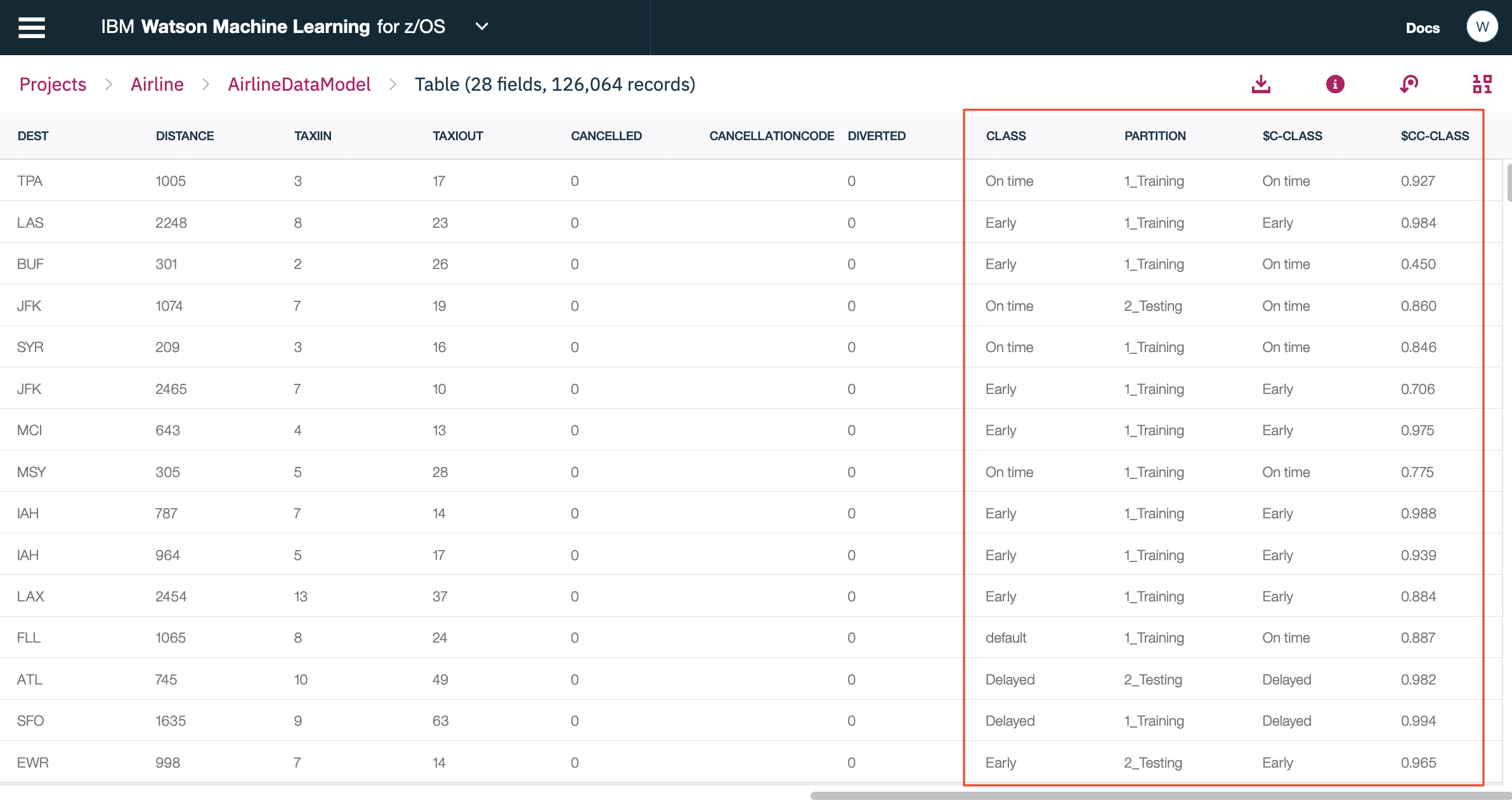1512x812 pixels.
Task: Expand the product title dropdown chevron
Action: (482, 27)
